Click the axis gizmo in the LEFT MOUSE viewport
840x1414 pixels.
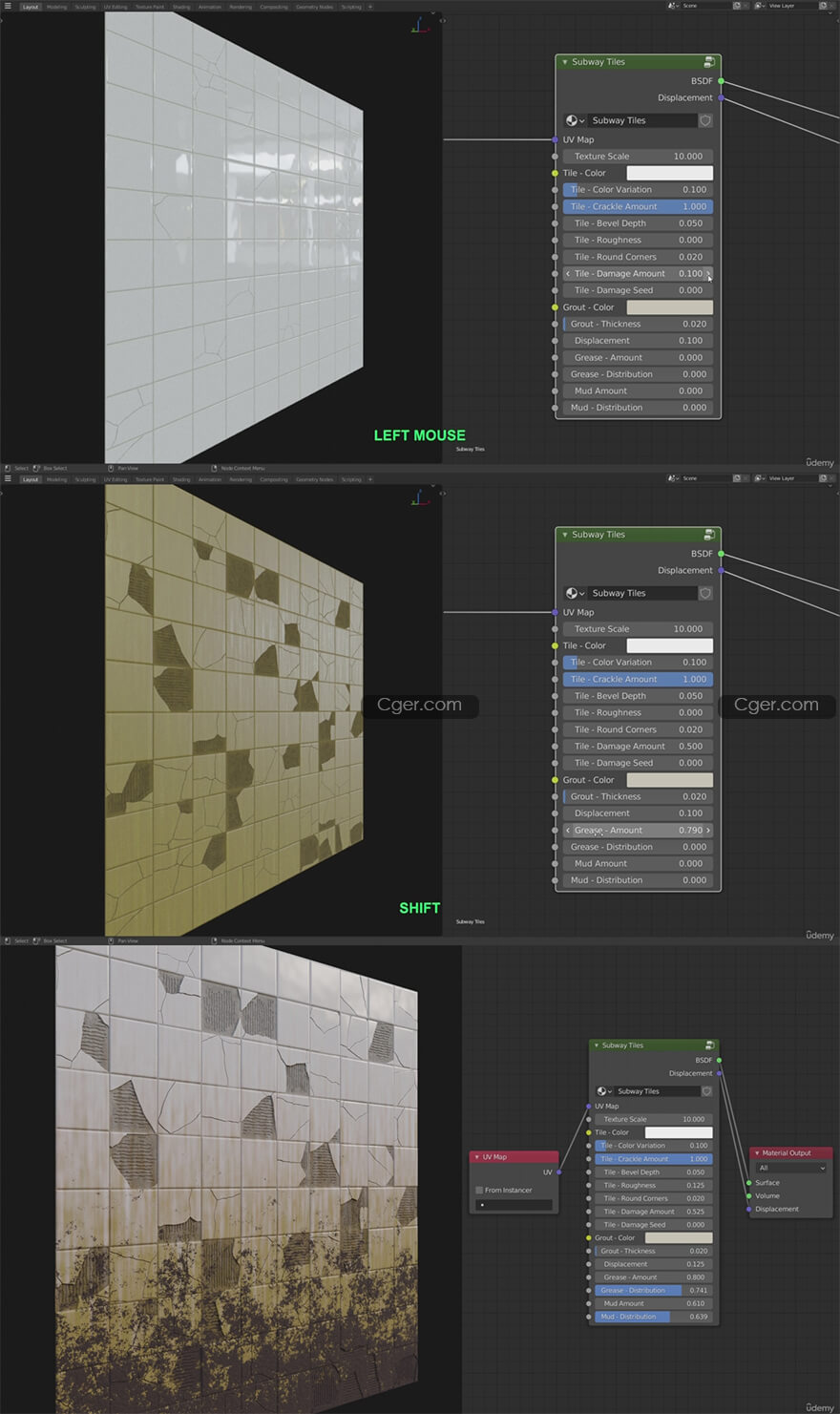[420, 25]
